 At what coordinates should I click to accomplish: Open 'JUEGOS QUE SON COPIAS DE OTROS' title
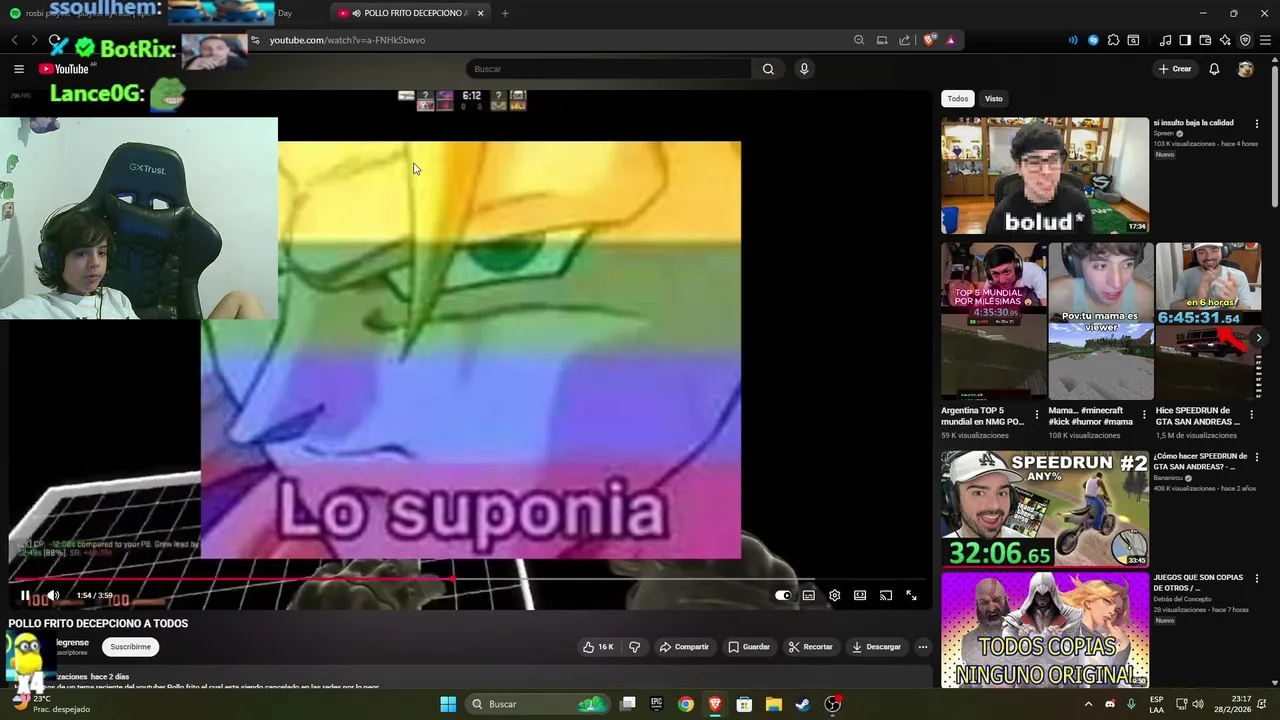(x=1198, y=582)
